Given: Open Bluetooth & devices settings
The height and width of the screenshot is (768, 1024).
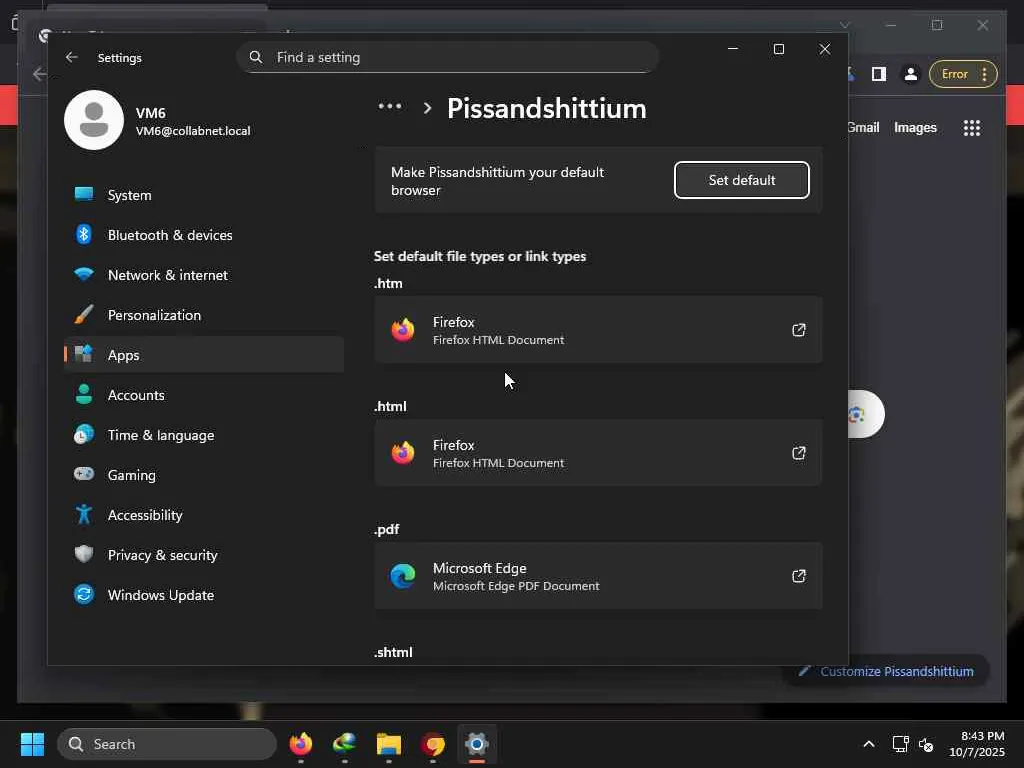Looking at the screenshot, I should [204, 235].
